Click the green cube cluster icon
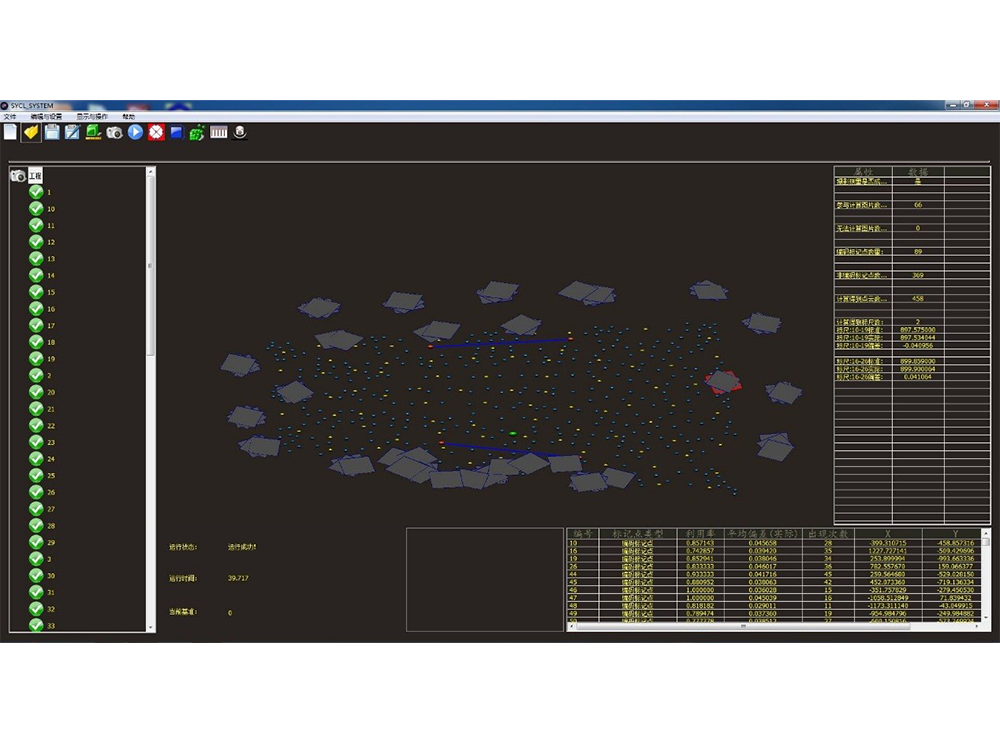 [x=197, y=132]
